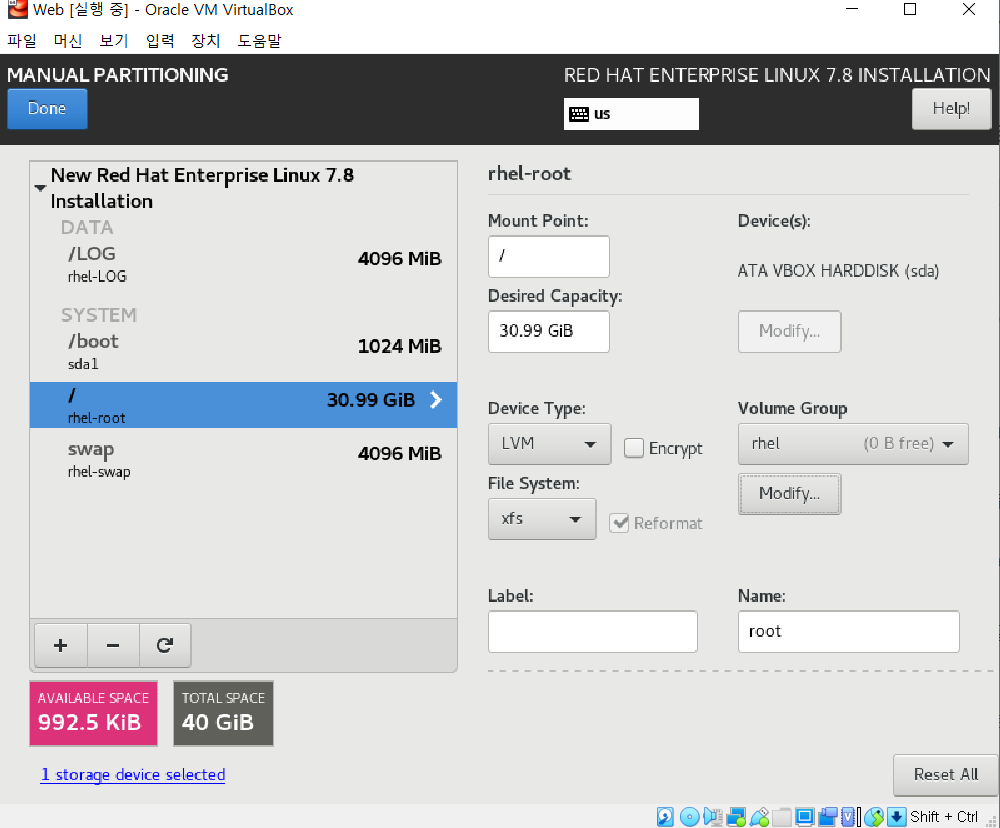The image size is (1000, 828).
Task: Click the VirtualBox virtualization CPU icon
Action: tap(848, 817)
